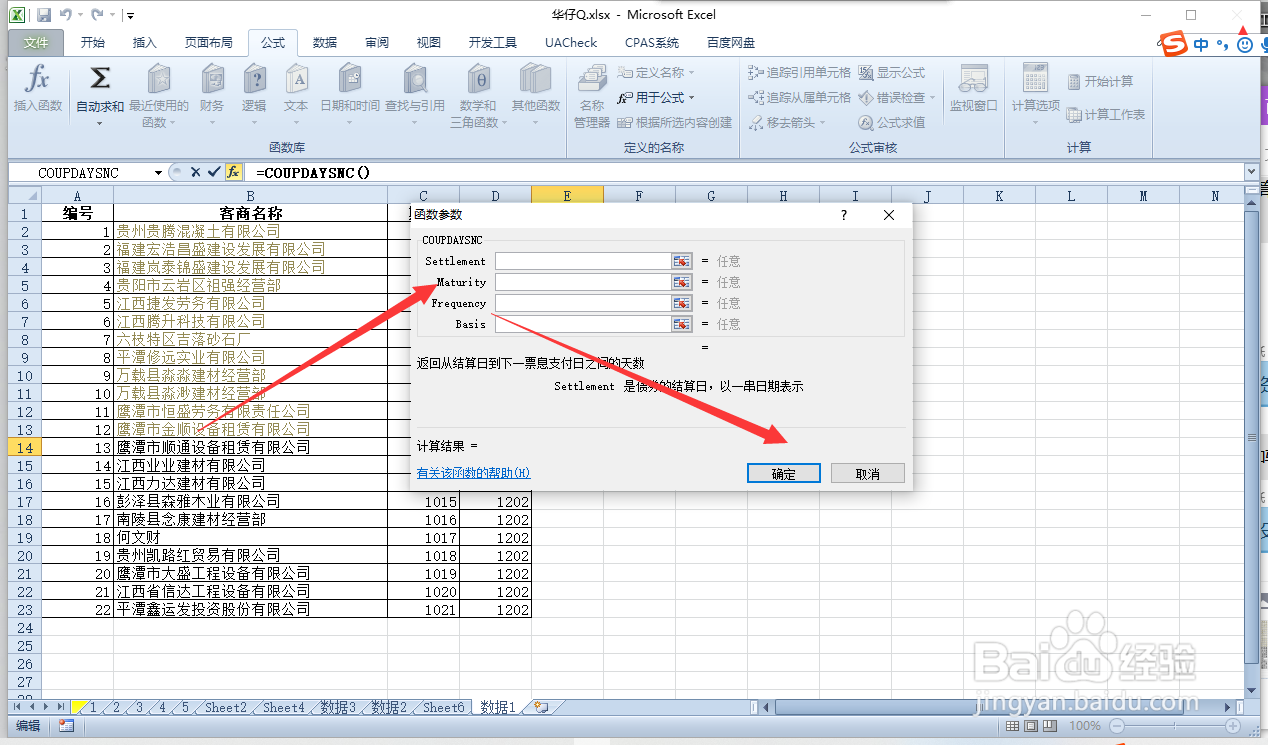1268x745 pixels.
Task: Expand the Use in Formula (用于公式) dropdown
Action: (x=691, y=97)
